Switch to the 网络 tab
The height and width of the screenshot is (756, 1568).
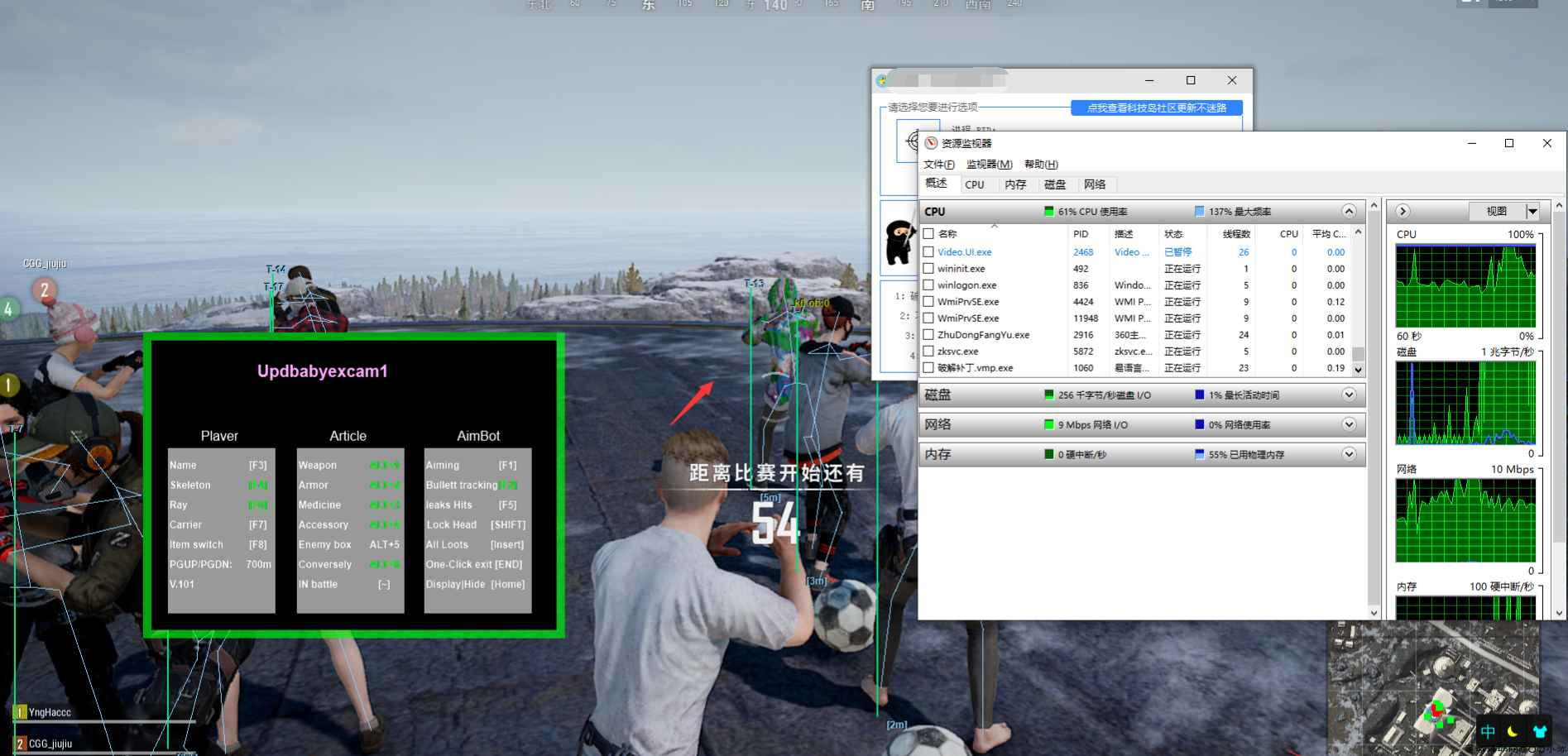click(1095, 184)
